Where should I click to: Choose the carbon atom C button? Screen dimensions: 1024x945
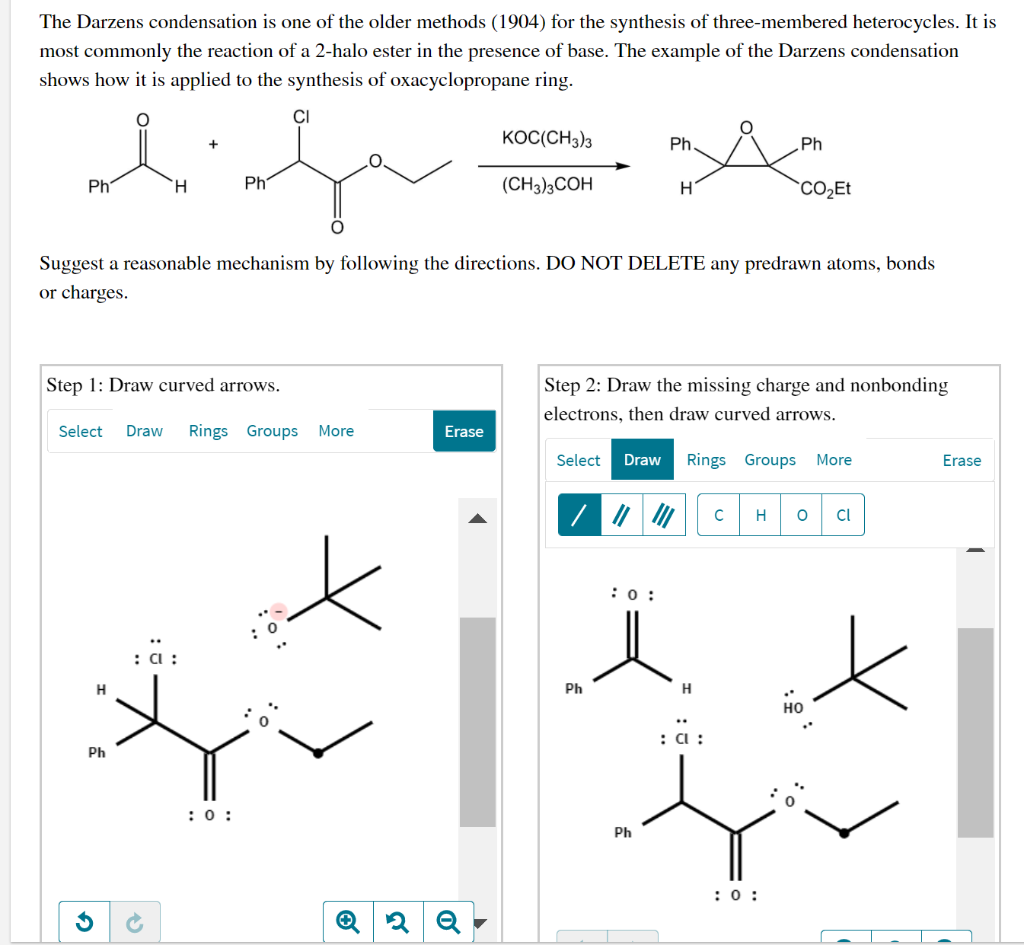coord(718,515)
